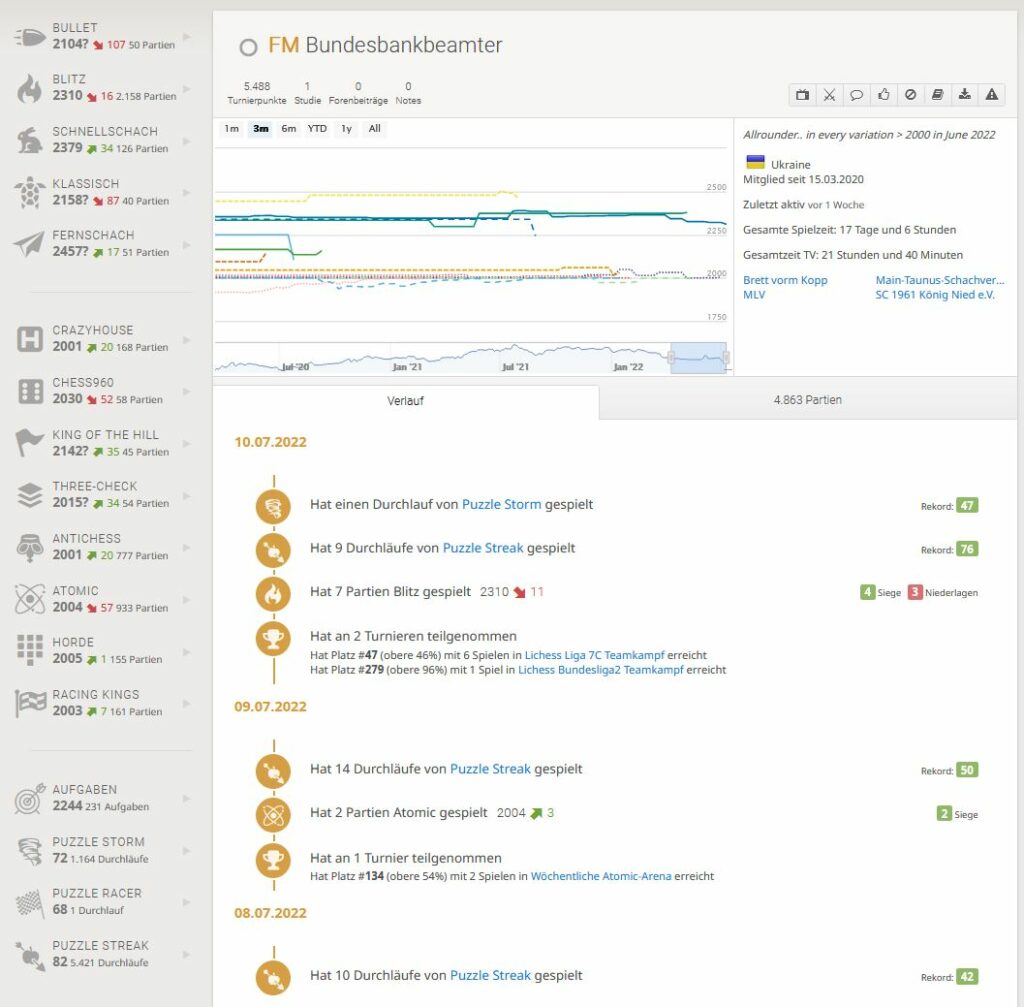
Task: Click the TV watch icon
Action: (802, 95)
